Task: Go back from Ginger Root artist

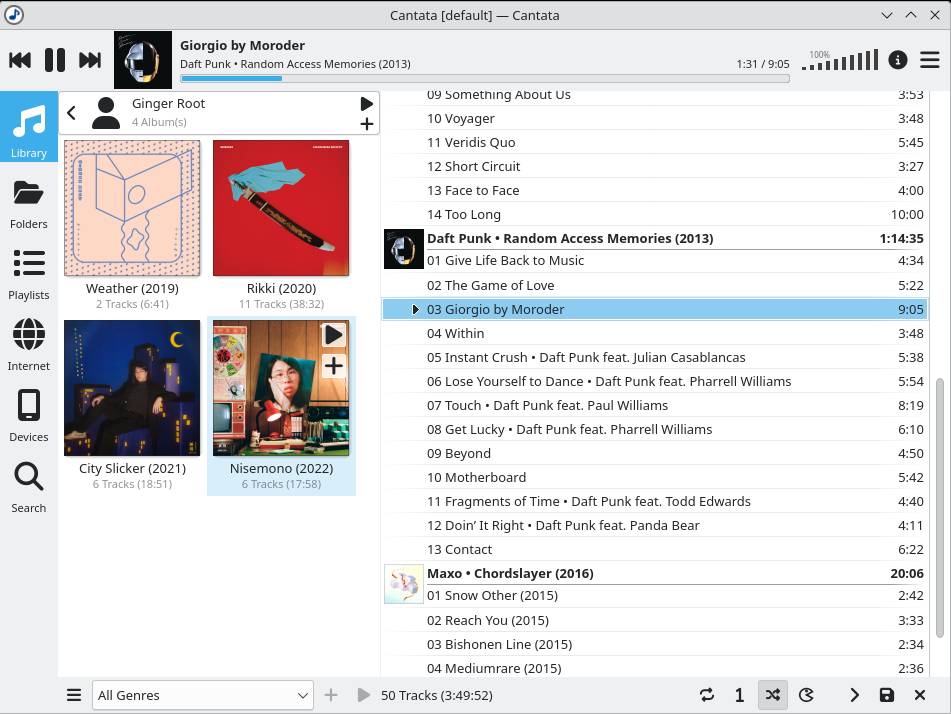Action: point(72,112)
